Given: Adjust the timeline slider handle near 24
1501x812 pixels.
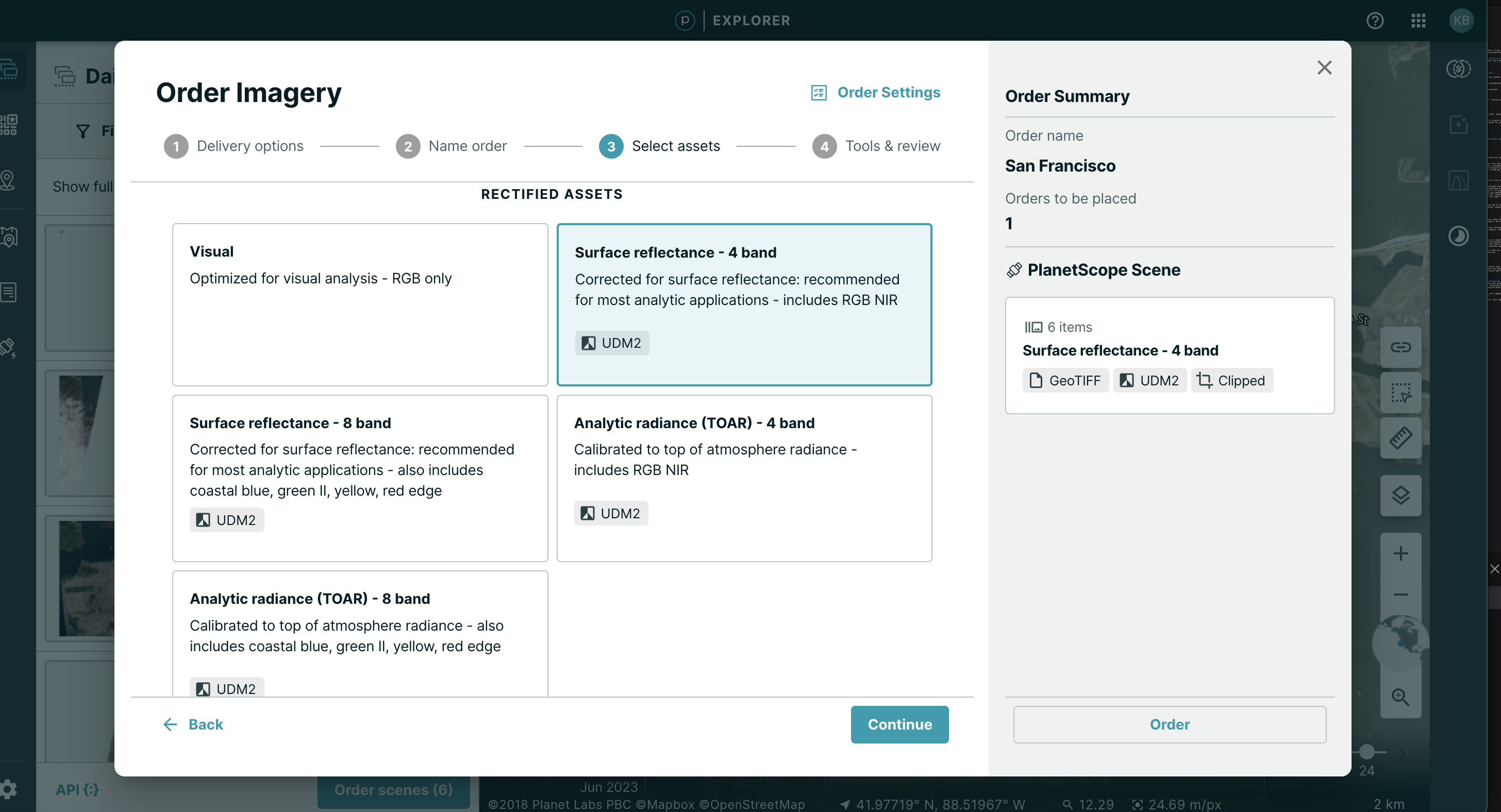Looking at the screenshot, I should (1366, 751).
